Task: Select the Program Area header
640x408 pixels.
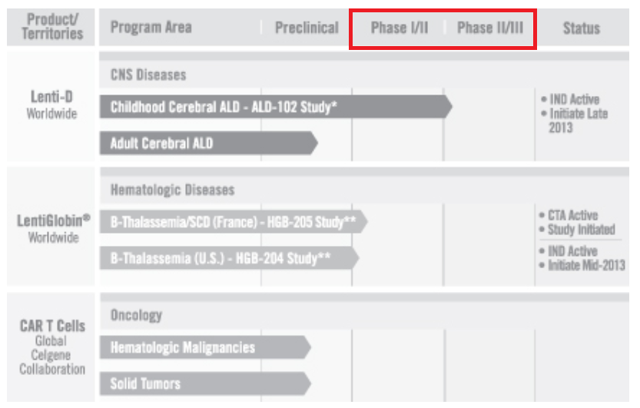Action: coord(151,27)
